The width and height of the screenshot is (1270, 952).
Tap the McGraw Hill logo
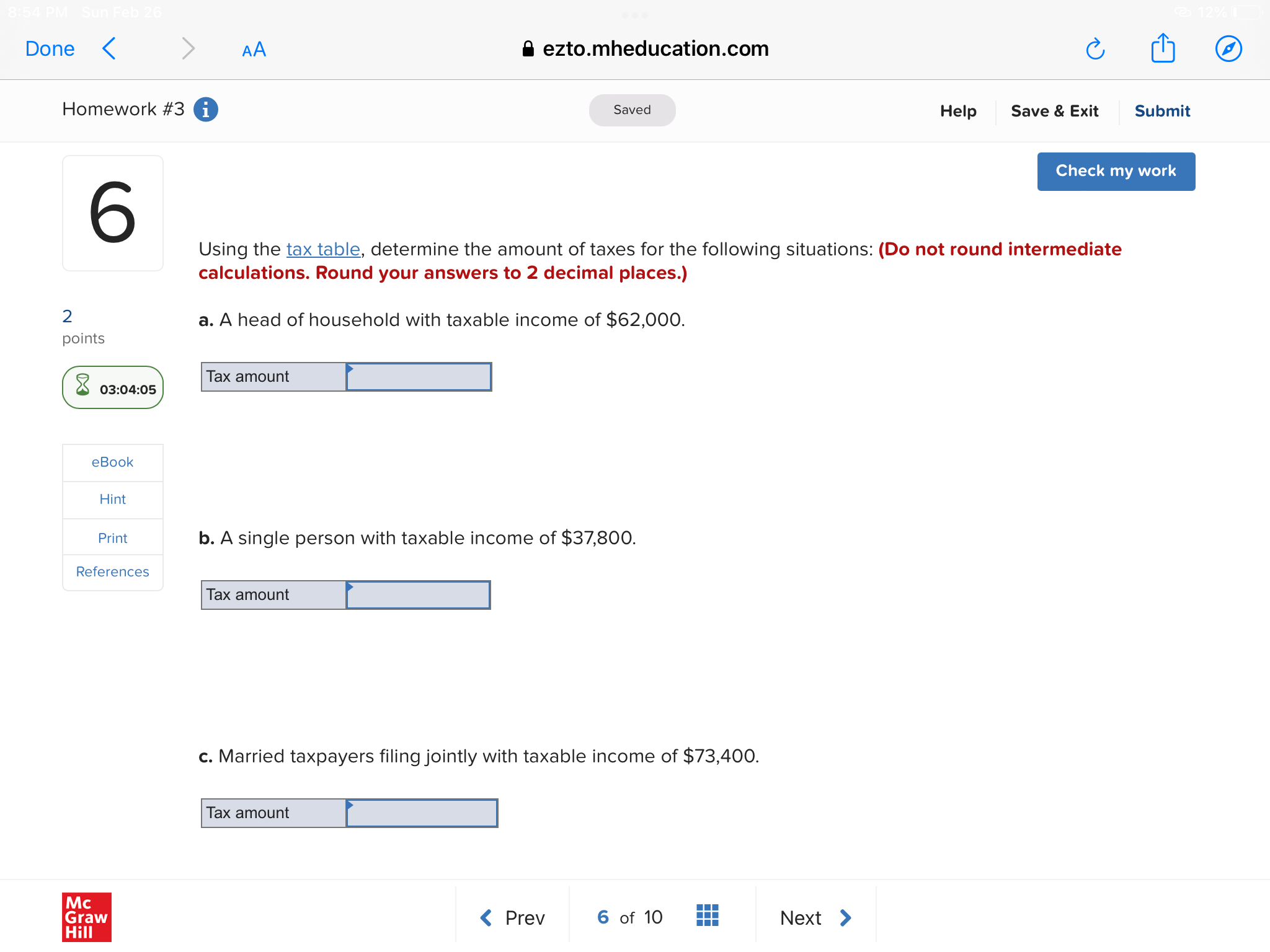coord(86,918)
